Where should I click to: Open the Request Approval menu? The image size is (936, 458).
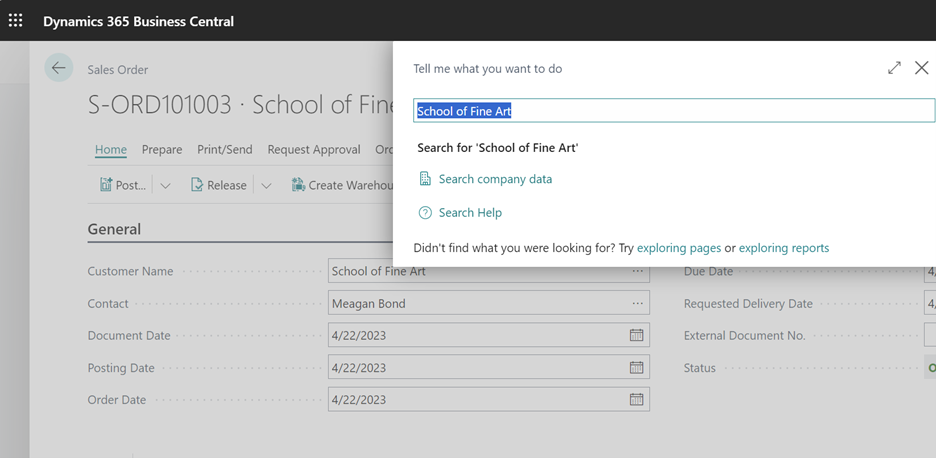point(314,149)
